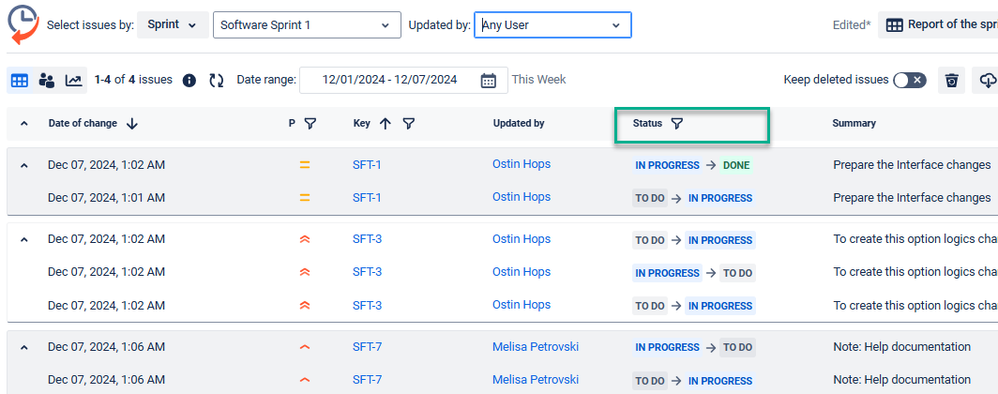Image resolution: width=998 pixels, height=394 pixels.
Task: Click the Report of the sprint button
Action: pos(938,25)
